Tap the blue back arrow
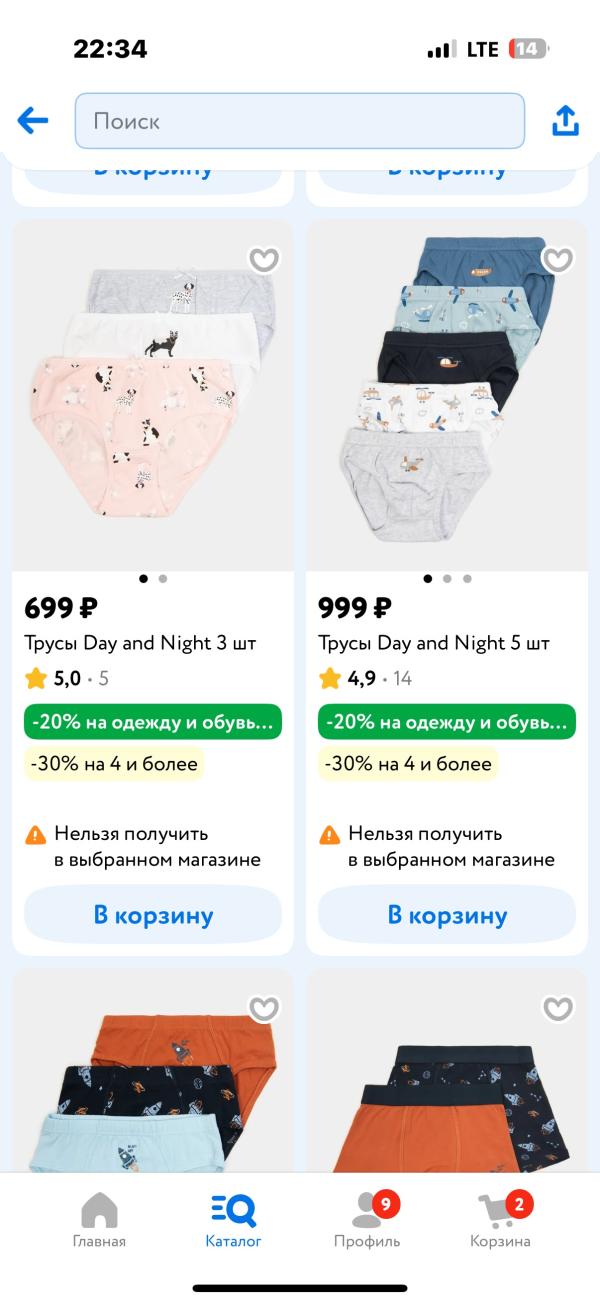The height and width of the screenshot is (1303, 600). tap(33, 121)
